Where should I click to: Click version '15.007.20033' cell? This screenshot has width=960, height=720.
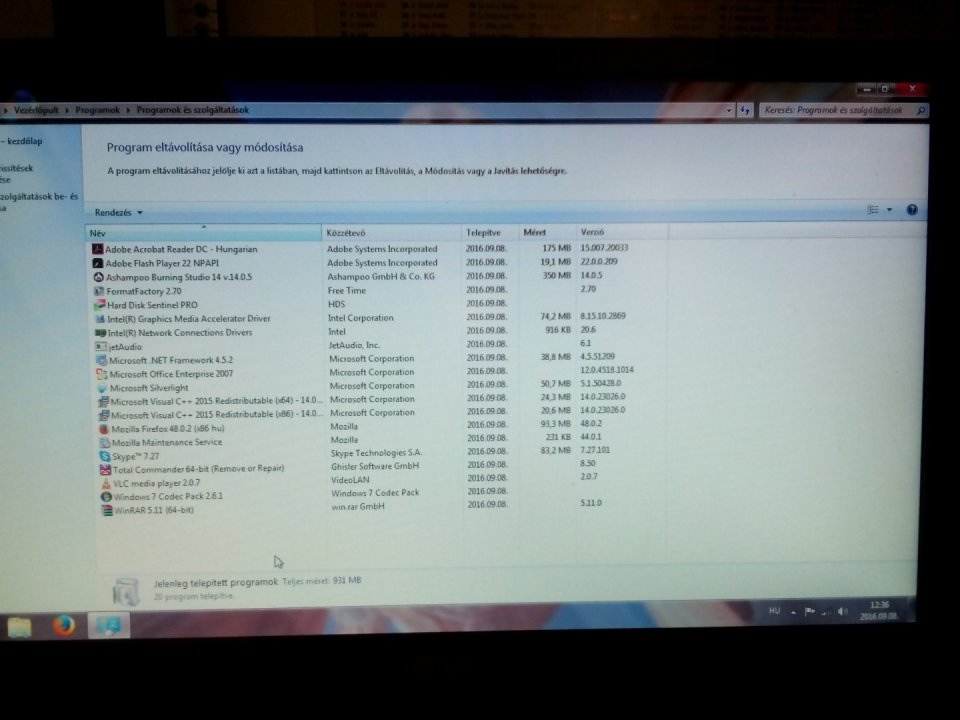604,247
